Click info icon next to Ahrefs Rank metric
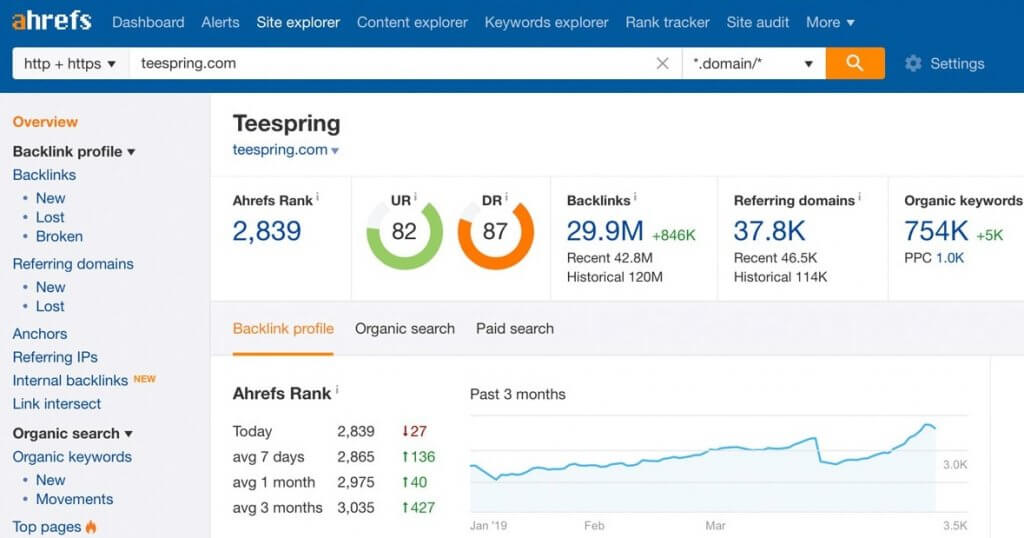1024x538 pixels. click(317, 196)
